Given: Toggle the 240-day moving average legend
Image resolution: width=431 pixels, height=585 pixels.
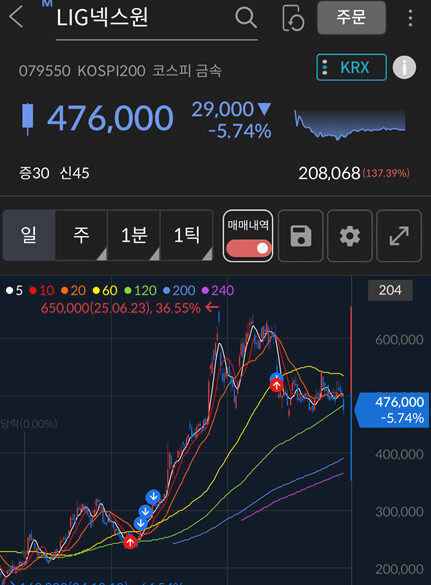Looking at the screenshot, I should (x=218, y=290).
